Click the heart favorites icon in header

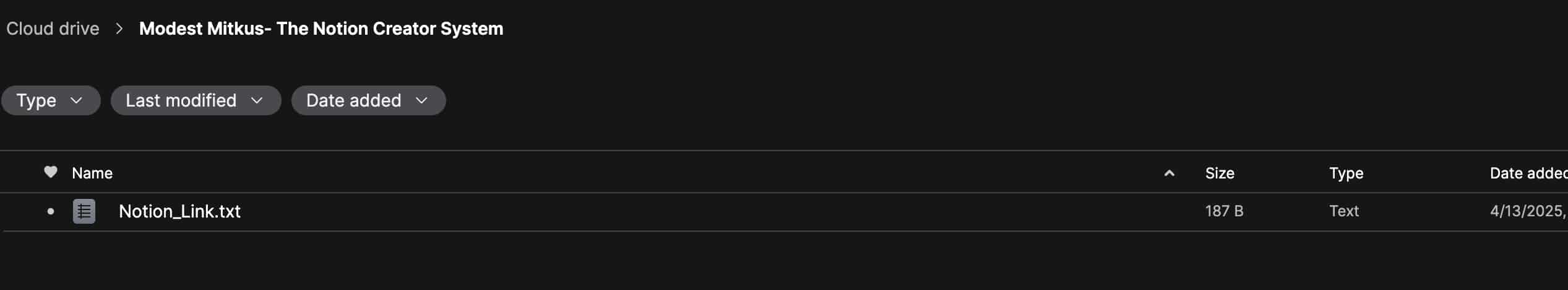pos(51,172)
